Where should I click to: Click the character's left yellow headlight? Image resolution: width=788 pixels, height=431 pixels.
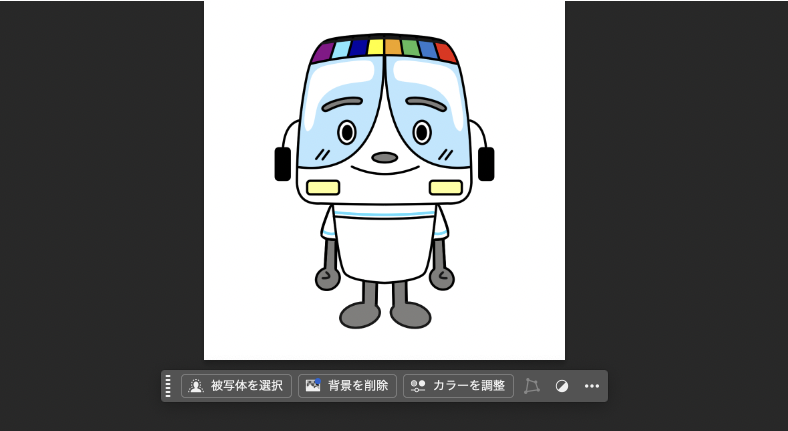coord(323,187)
